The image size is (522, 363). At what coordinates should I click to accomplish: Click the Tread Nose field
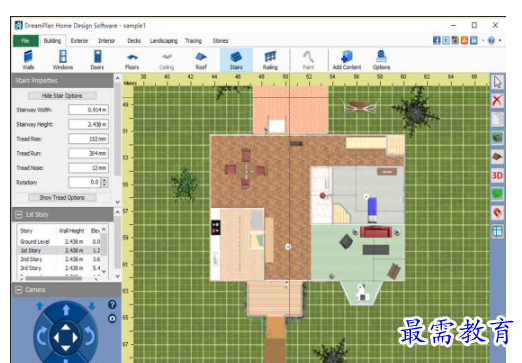coord(88,168)
